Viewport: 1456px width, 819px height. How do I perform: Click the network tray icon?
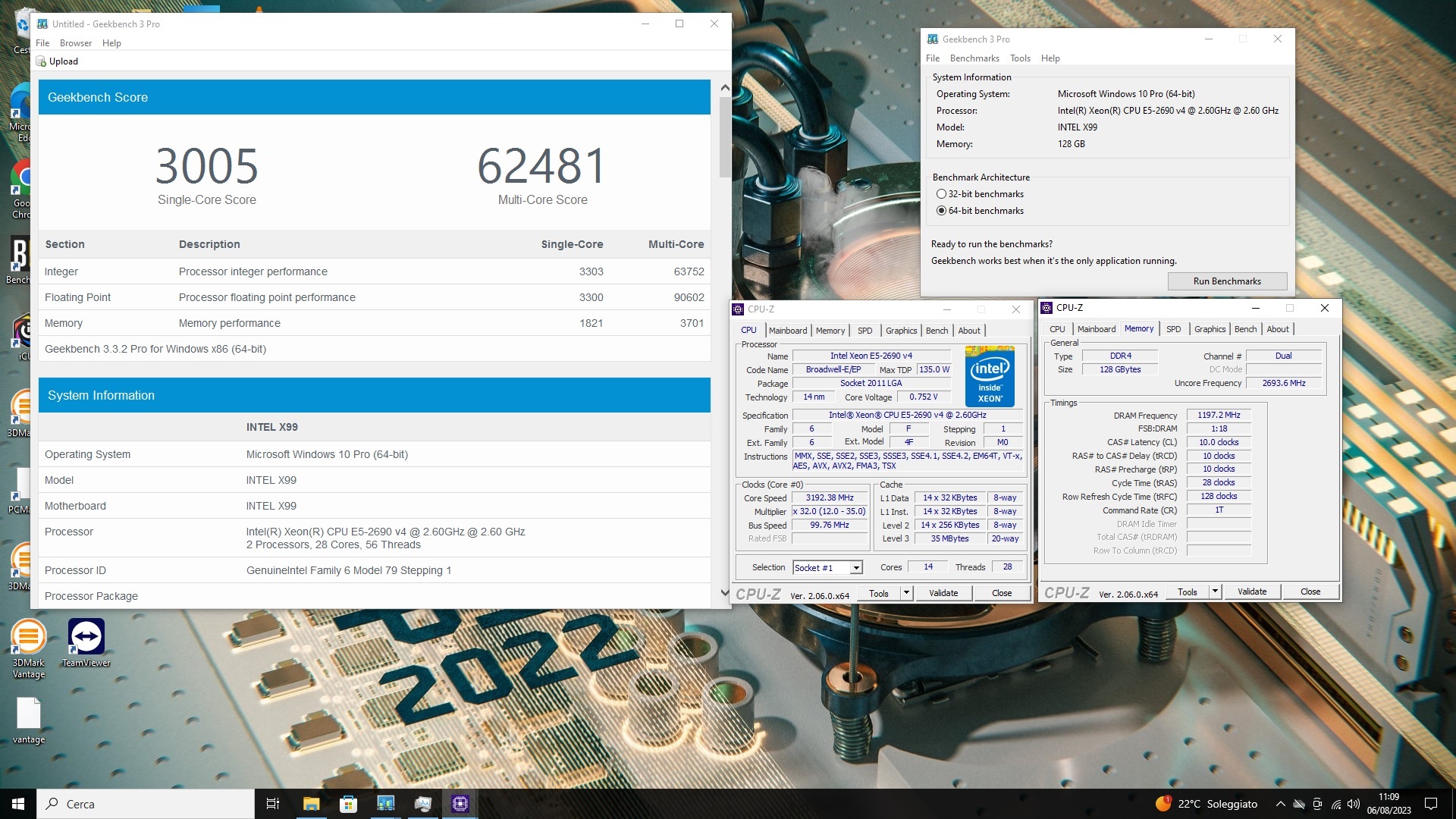(x=1335, y=804)
